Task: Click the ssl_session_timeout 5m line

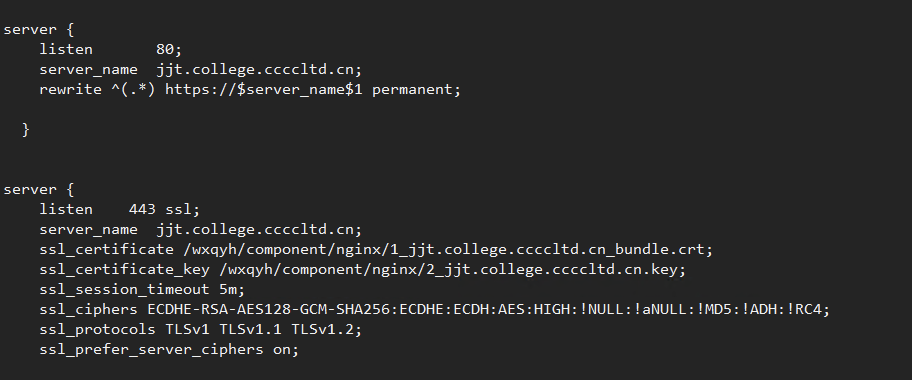Action: 142,289
